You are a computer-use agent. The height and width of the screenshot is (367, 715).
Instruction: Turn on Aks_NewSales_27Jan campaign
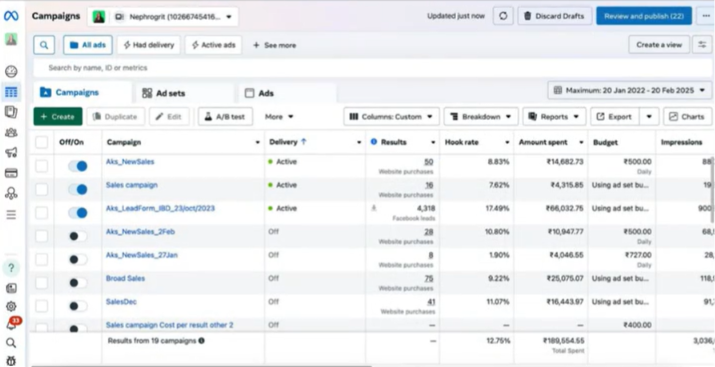point(78,259)
